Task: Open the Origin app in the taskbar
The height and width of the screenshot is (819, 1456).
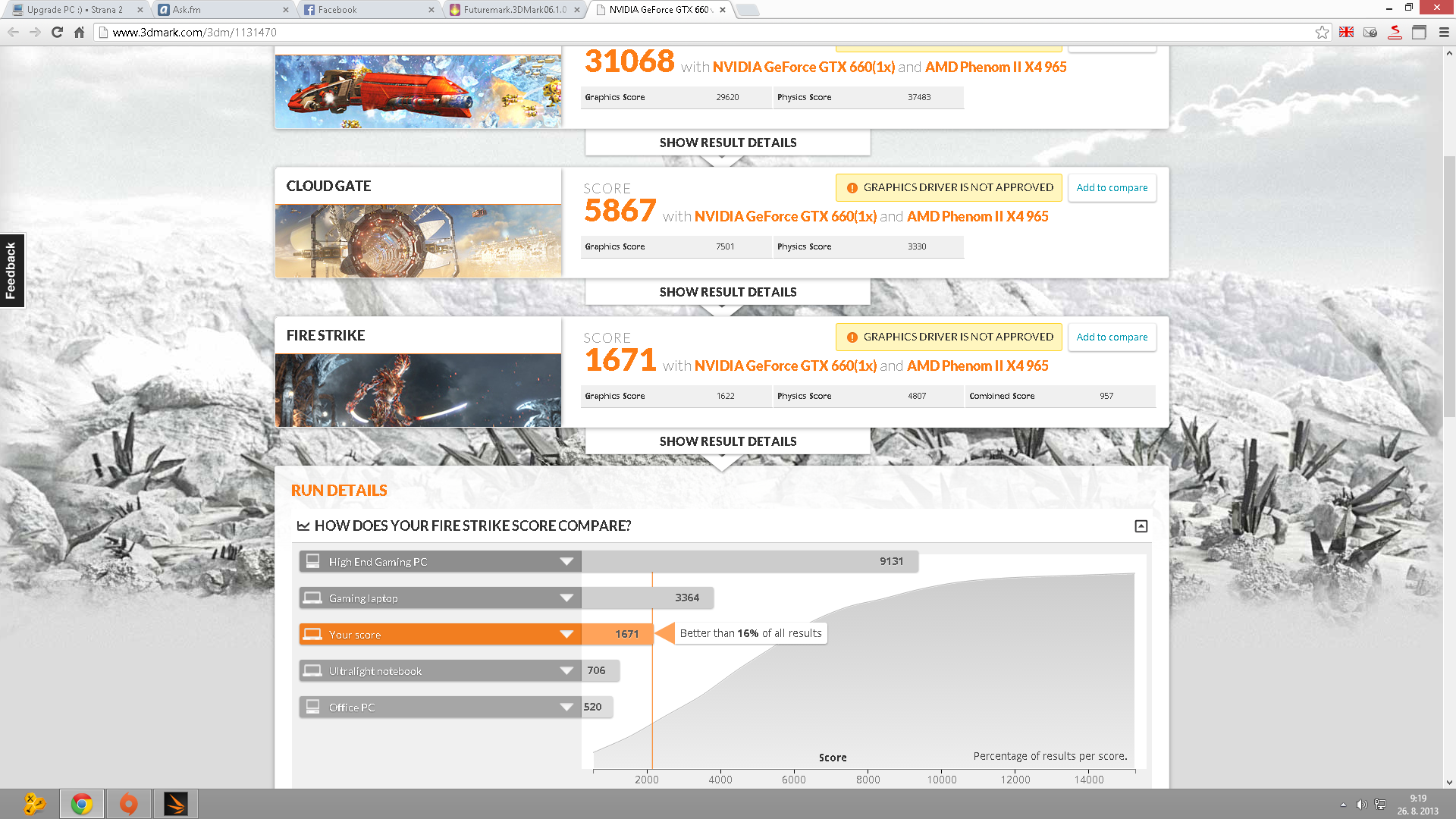Action: (x=129, y=804)
